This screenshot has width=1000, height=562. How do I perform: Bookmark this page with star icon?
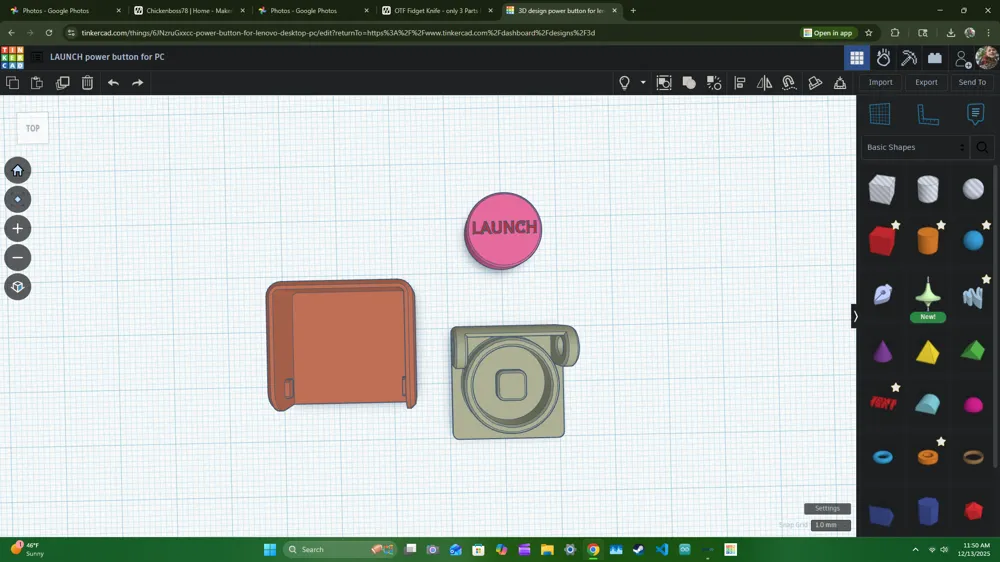click(869, 33)
